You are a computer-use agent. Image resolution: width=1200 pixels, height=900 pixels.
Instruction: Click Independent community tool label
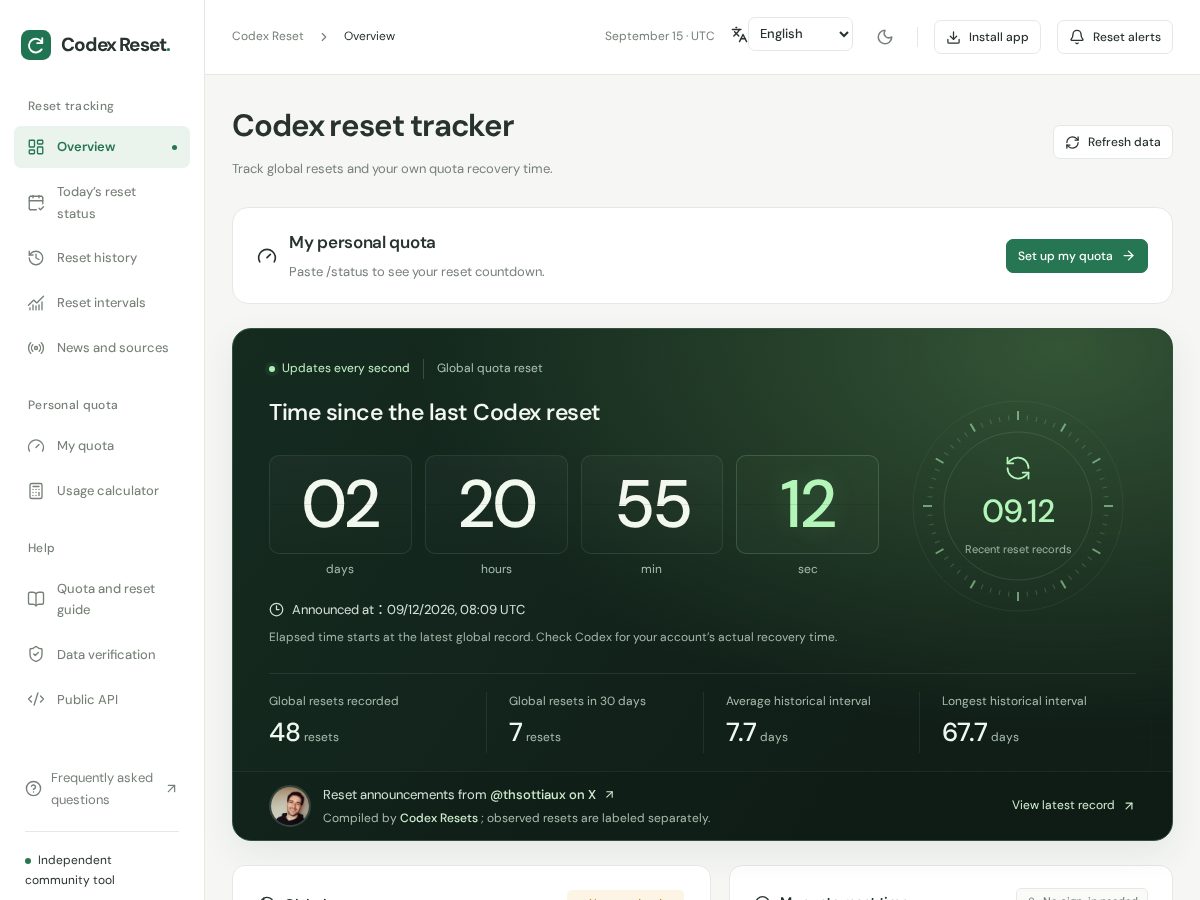click(x=70, y=870)
